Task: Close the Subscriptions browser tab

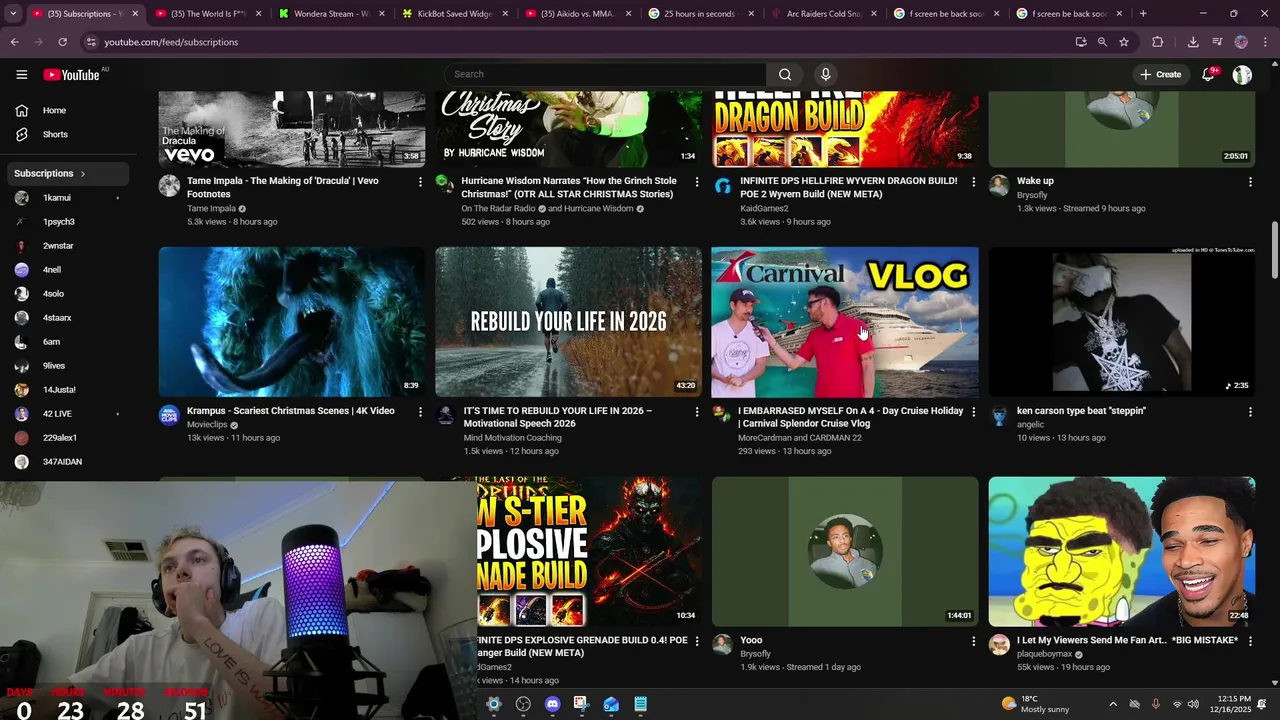Action: click(135, 14)
